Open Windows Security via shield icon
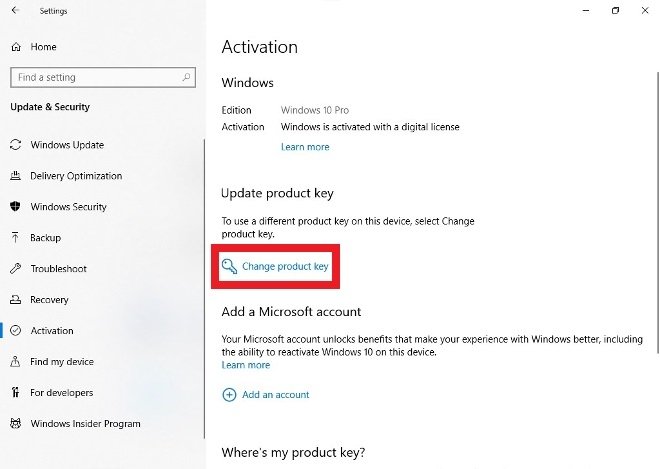The image size is (660, 469). click(16, 206)
